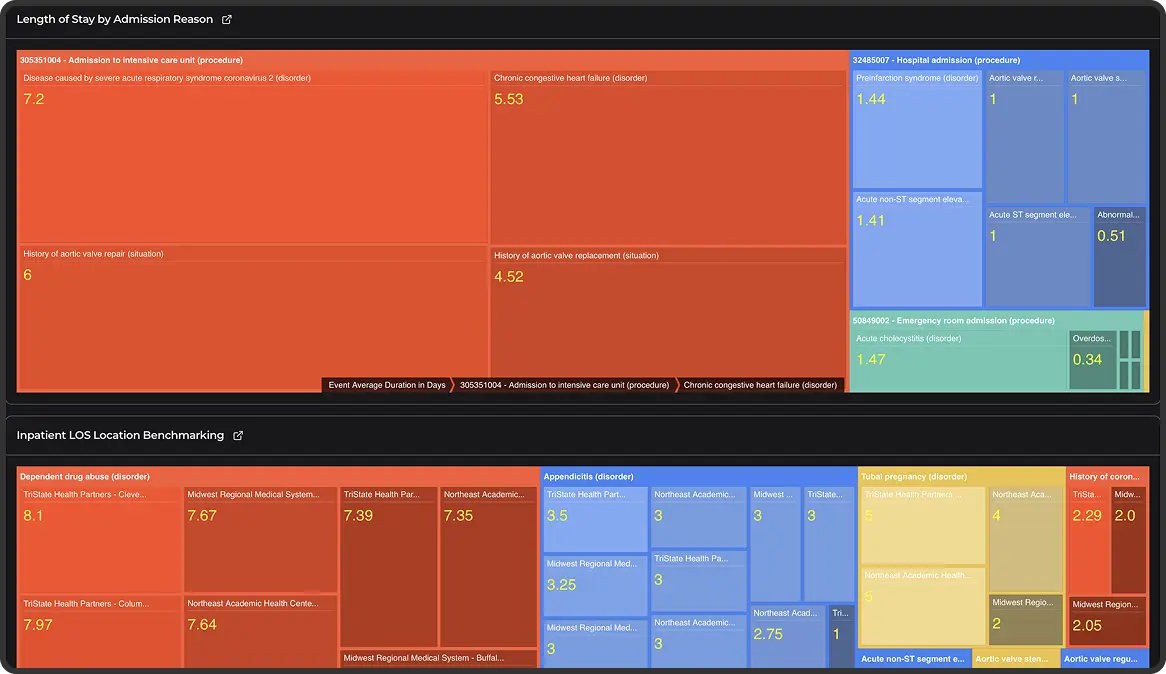
Task: Click breadcrumb Event Average Duration in Days
Action: click(x=387, y=385)
